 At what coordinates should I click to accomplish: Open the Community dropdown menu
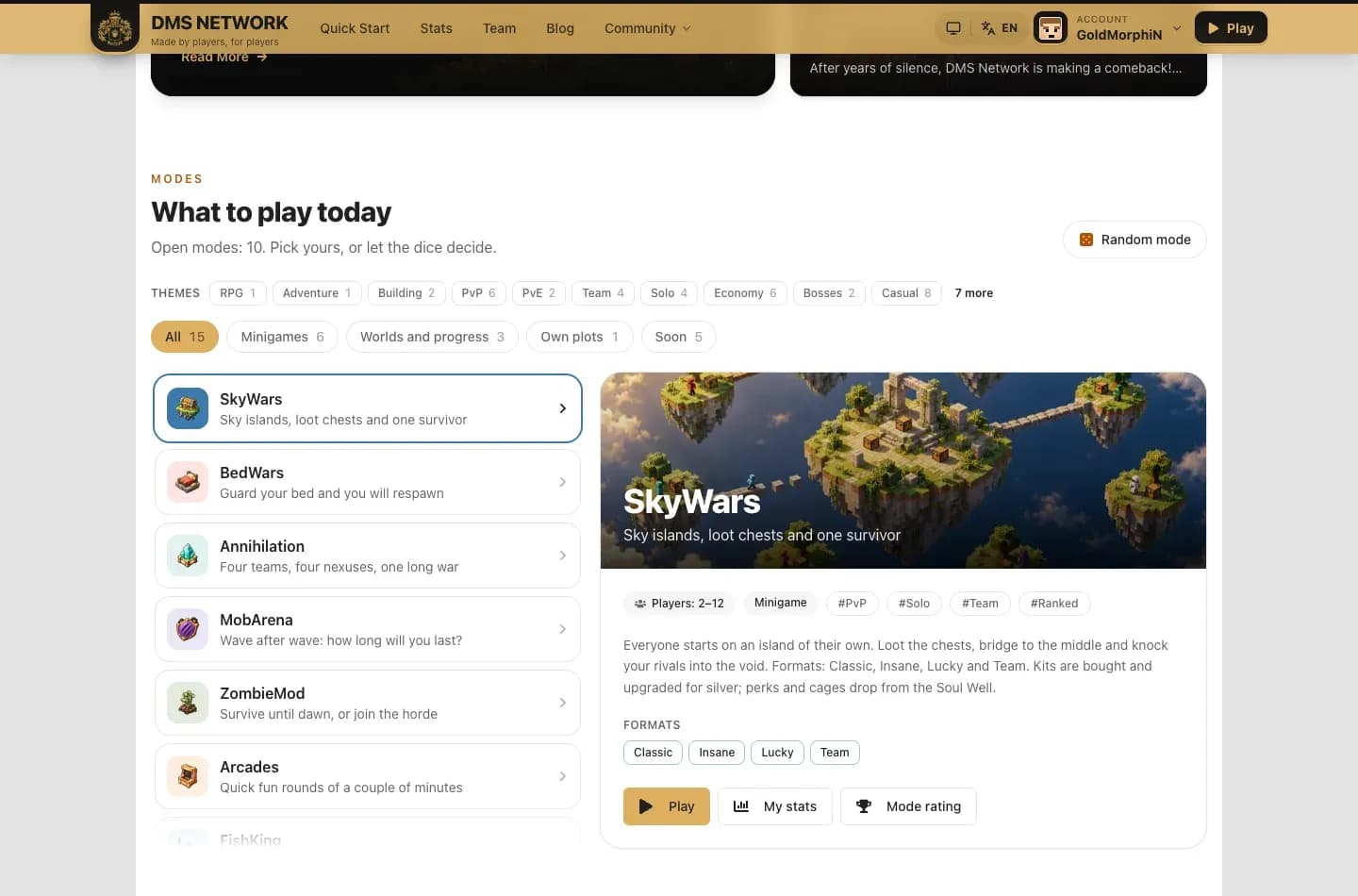(x=648, y=28)
